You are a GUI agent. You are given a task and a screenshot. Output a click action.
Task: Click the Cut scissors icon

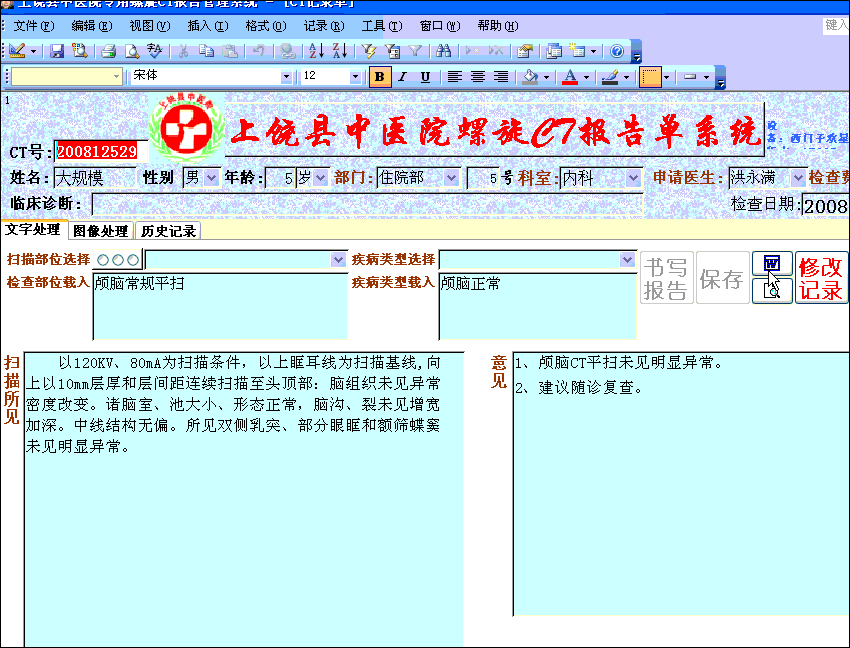[x=183, y=51]
